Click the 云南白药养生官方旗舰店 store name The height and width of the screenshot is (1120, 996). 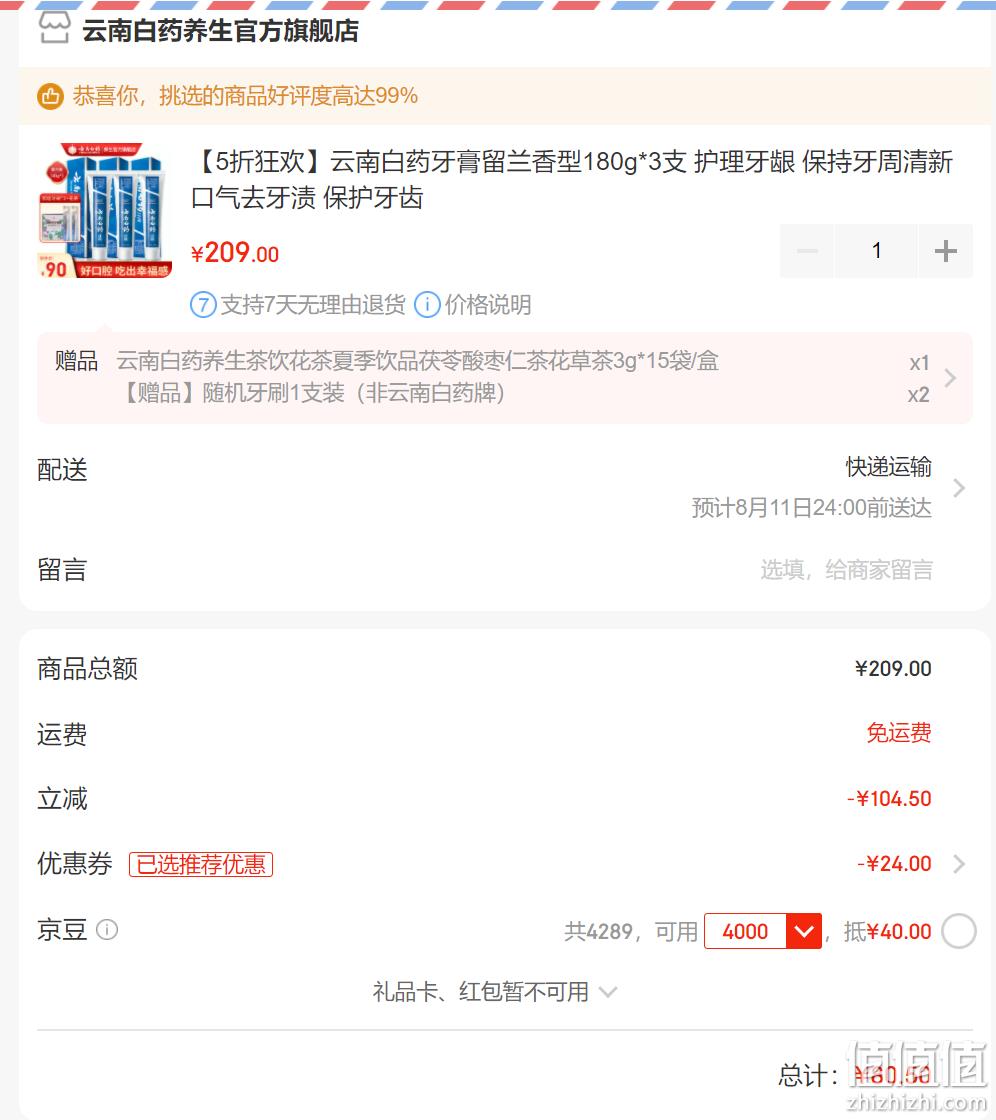(x=220, y=30)
